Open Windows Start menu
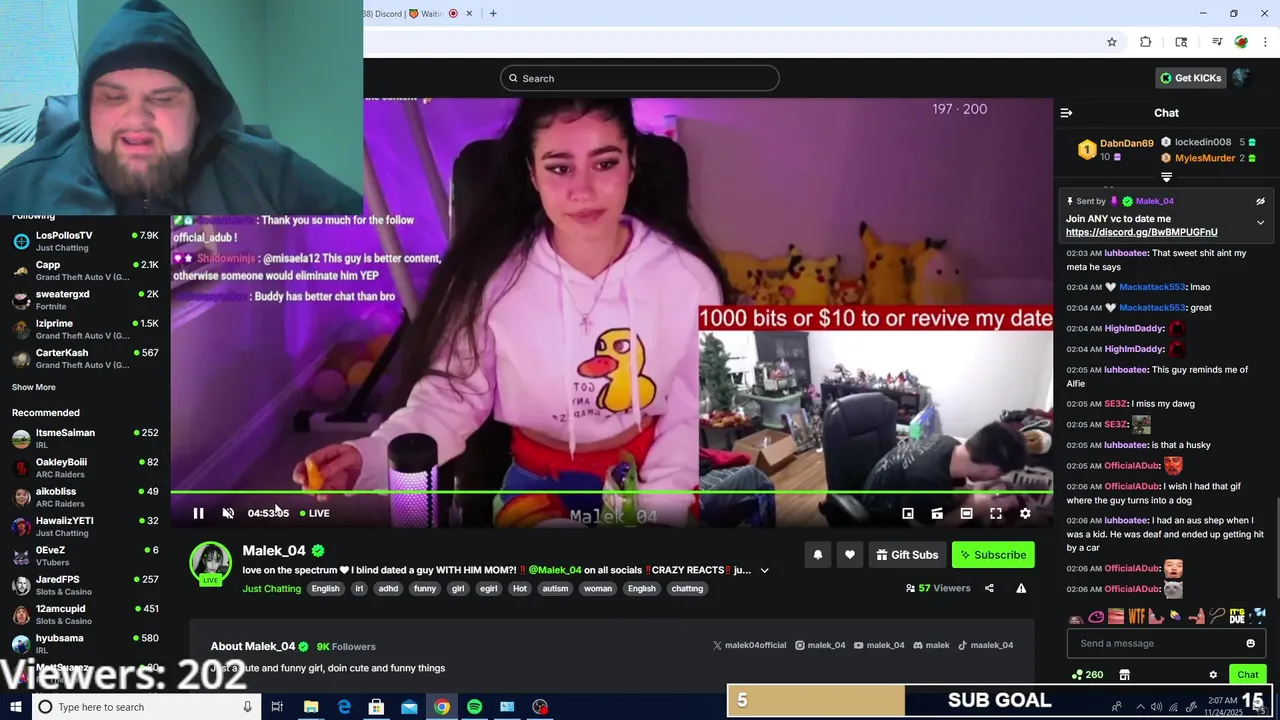 [16, 707]
